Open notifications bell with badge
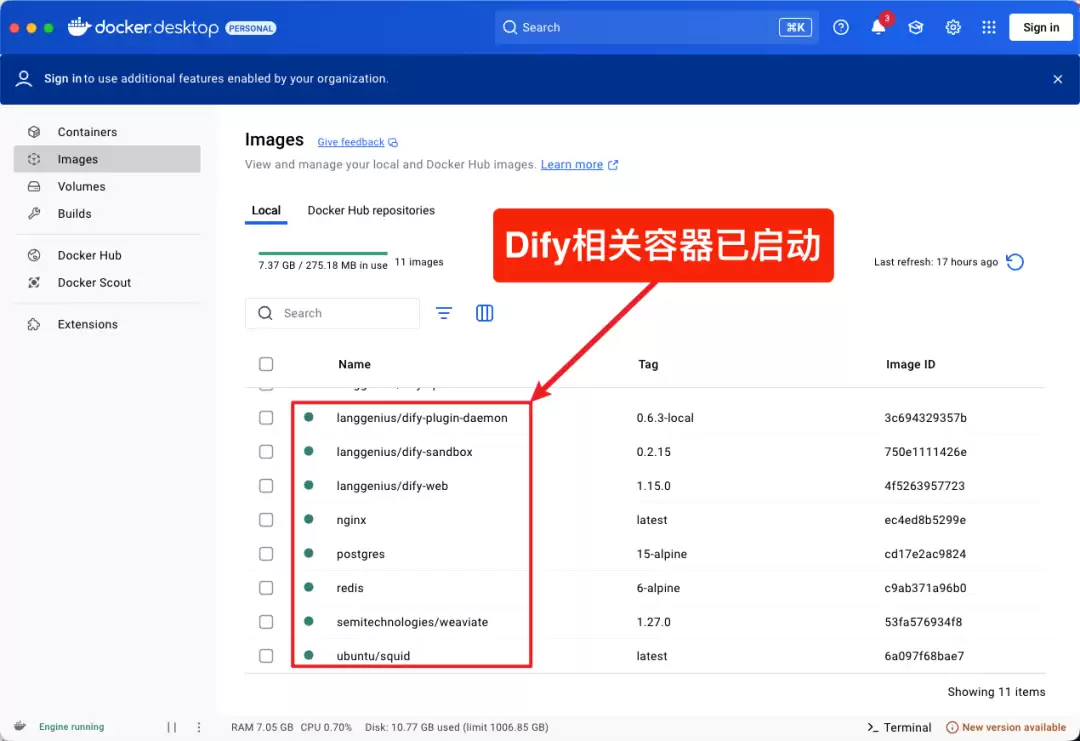1080x741 pixels. pos(879,26)
